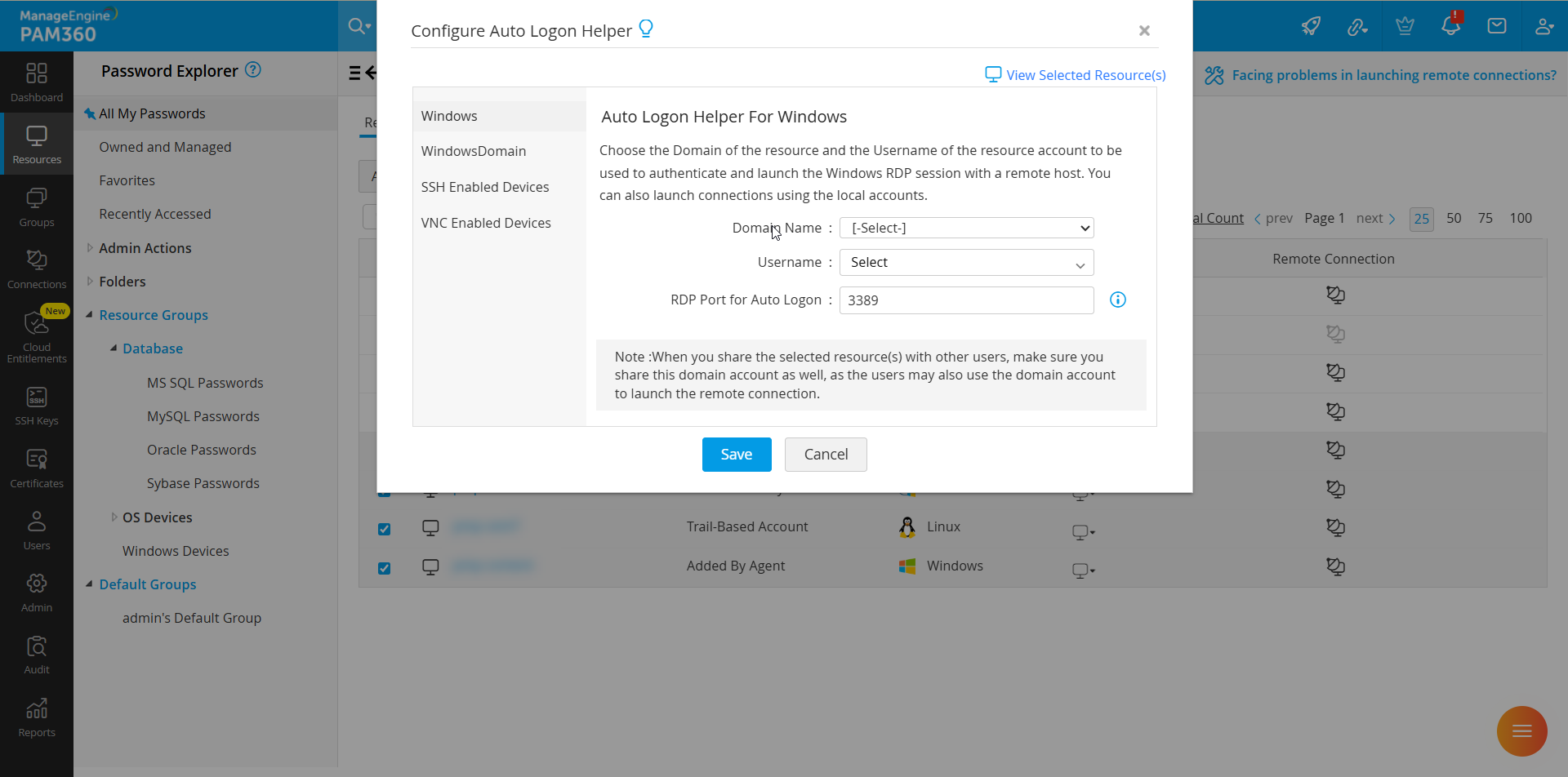
Task: Click the Save button
Action: coord(736,455)
